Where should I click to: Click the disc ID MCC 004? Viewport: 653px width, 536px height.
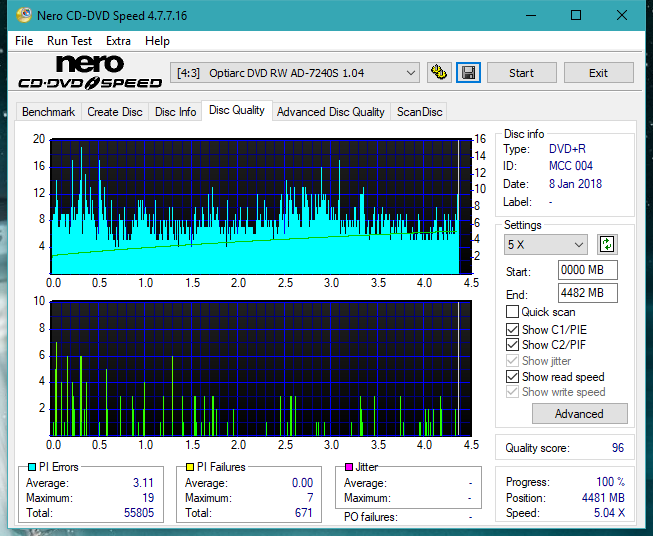point(571,166)
